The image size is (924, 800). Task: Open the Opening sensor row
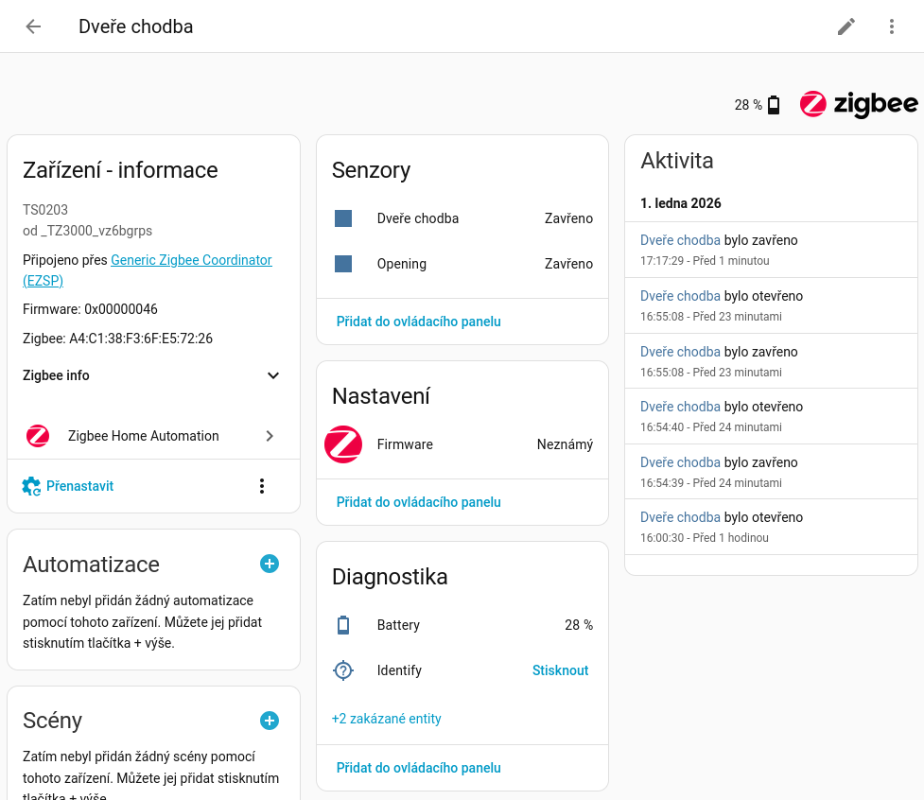click(x=462, y=264)
